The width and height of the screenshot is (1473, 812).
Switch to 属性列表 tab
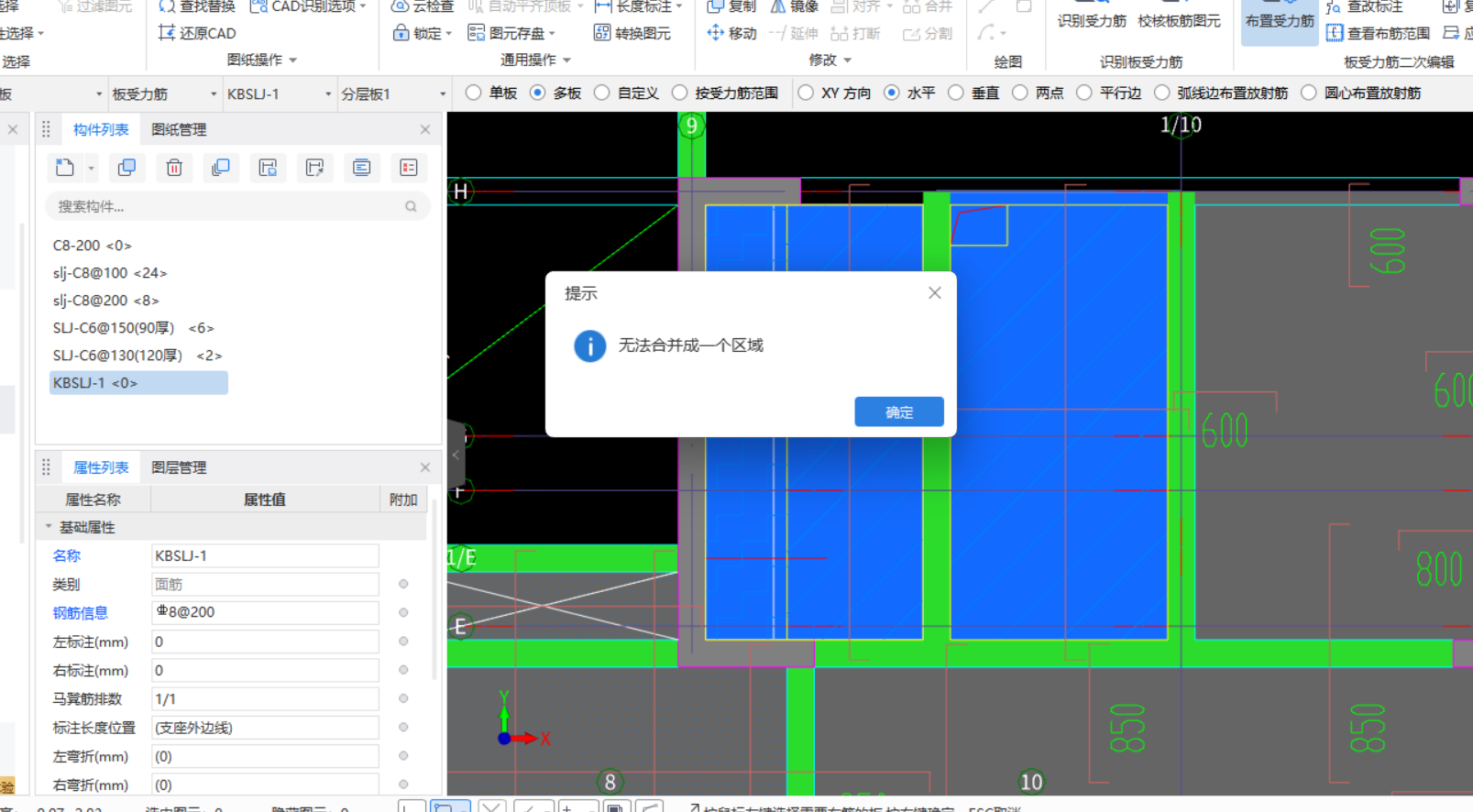[x=101, y=467]
